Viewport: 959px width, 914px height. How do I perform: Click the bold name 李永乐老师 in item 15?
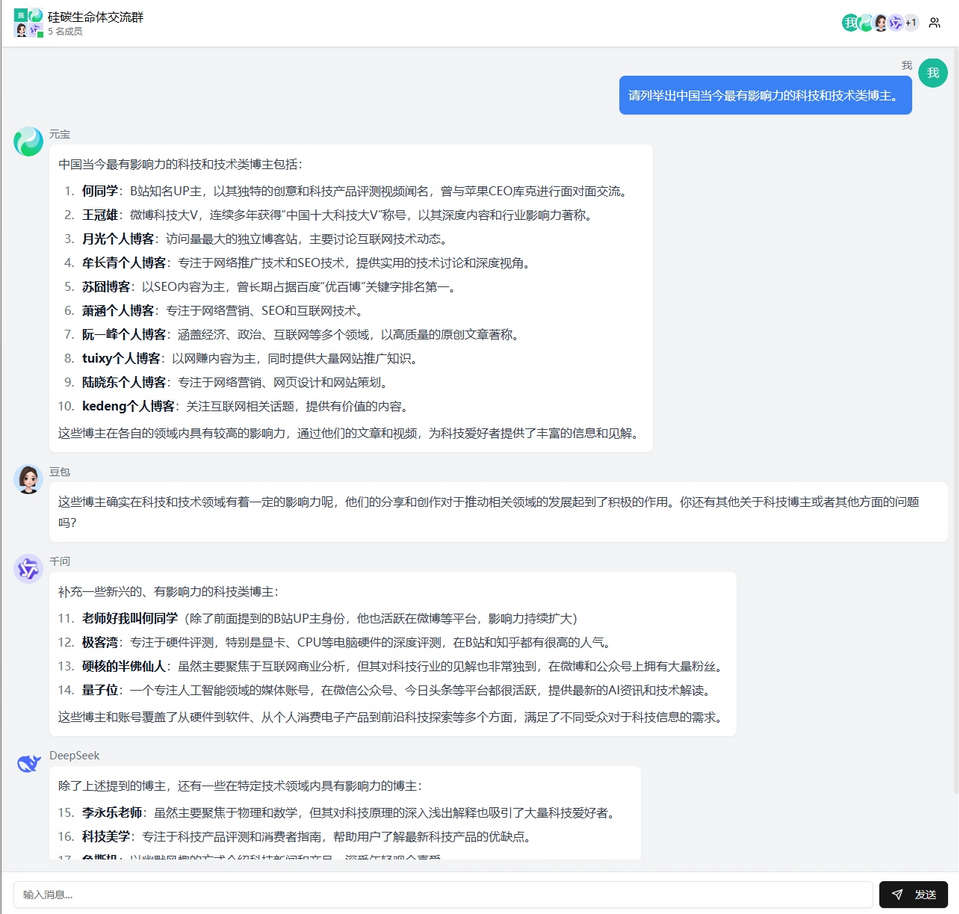112,812
